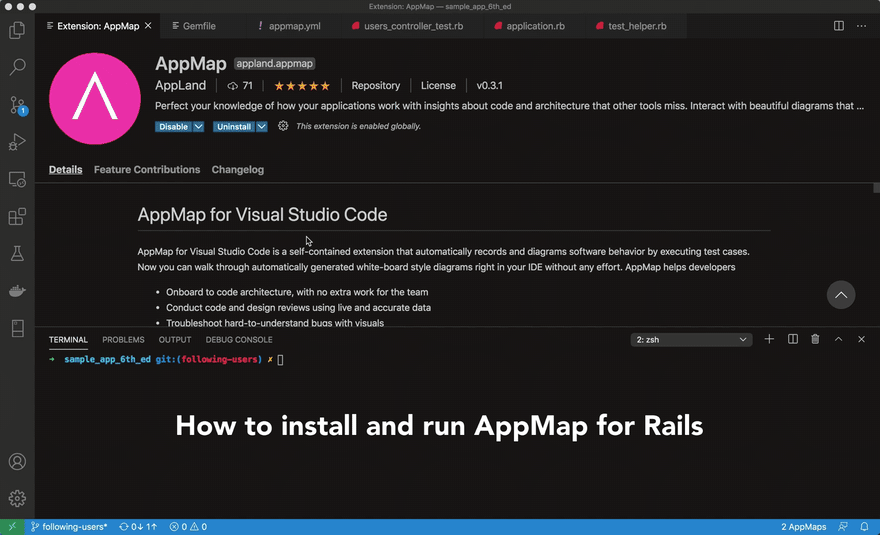The image size is (880, 535).
Task: Click the details page scrollbar thumb
Action: (x=876, y=188)
